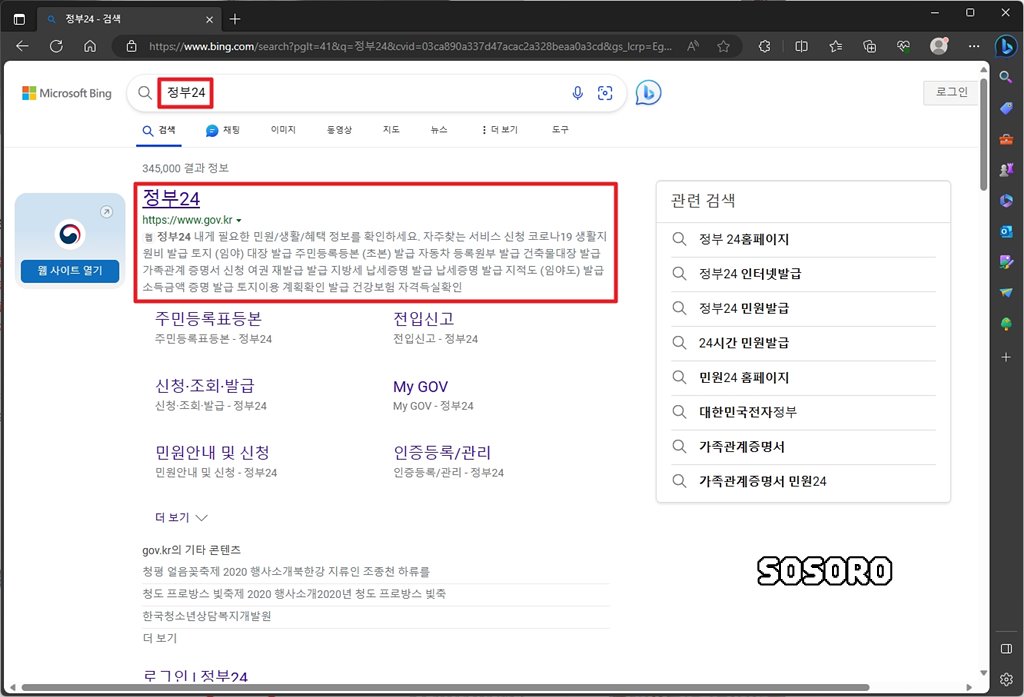Open 주민등록표등본 sitelink

pos(208,319)
